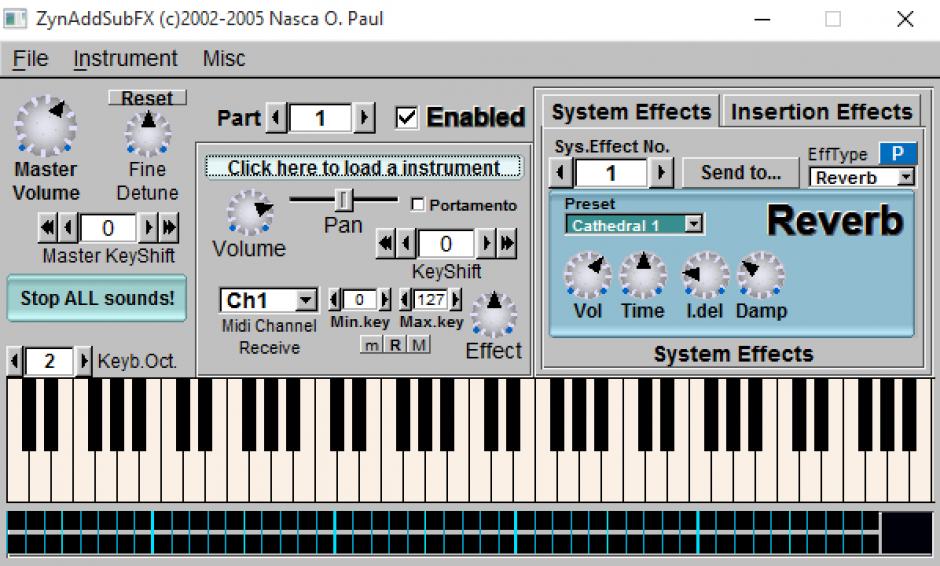Viewport: 940px width, 566px height.
Task: Go to next Part number
Action: pyautogui.click(x=364, y=117)
